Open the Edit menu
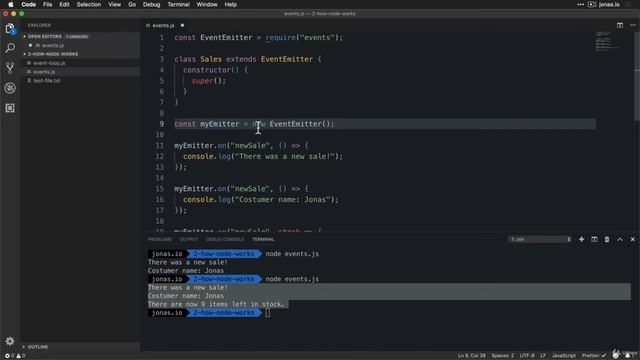Image resolution: width=640 pixels, height=360 pixels. tap(64, 4)
